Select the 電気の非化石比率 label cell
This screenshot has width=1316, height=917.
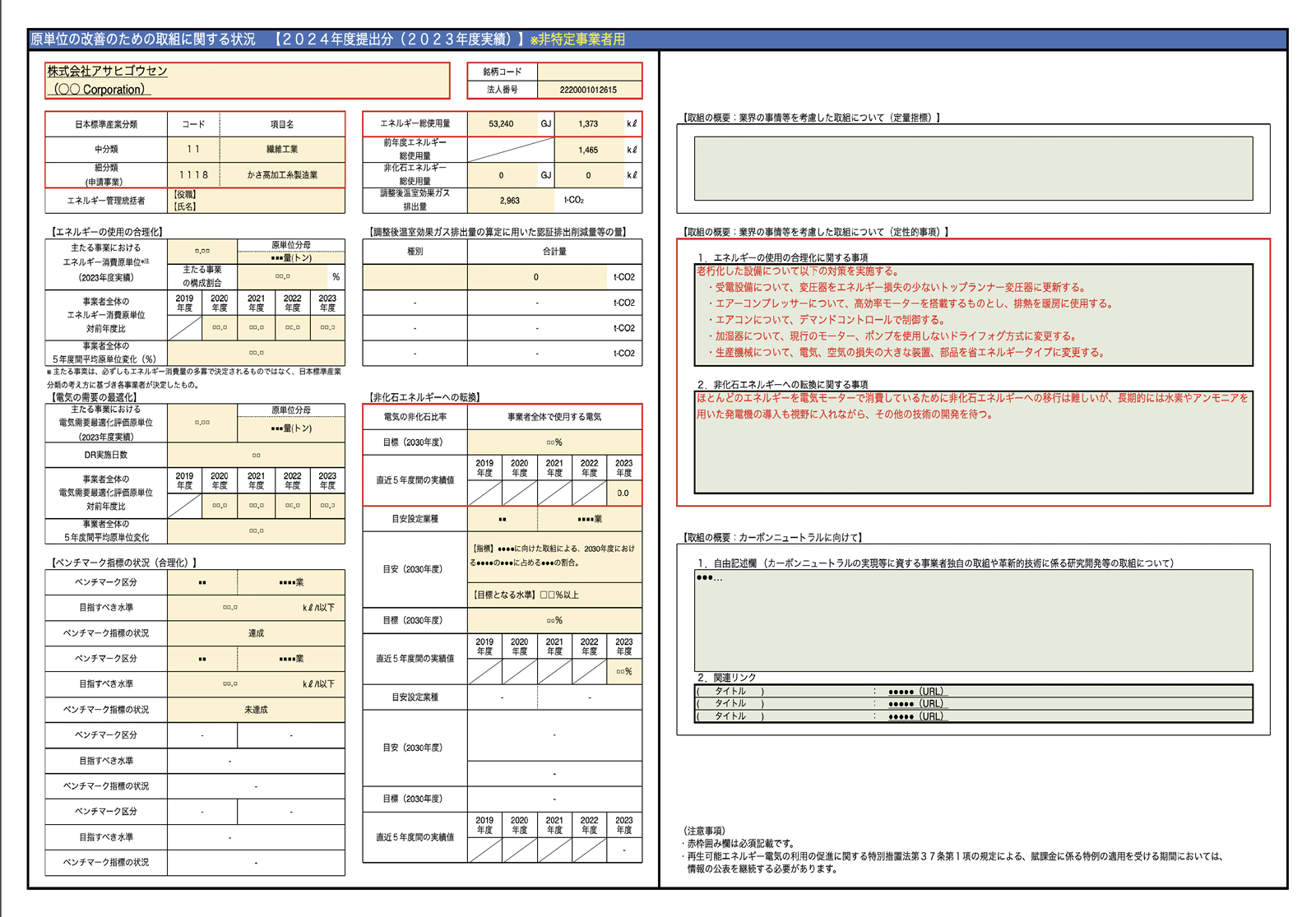coord(415,417)
